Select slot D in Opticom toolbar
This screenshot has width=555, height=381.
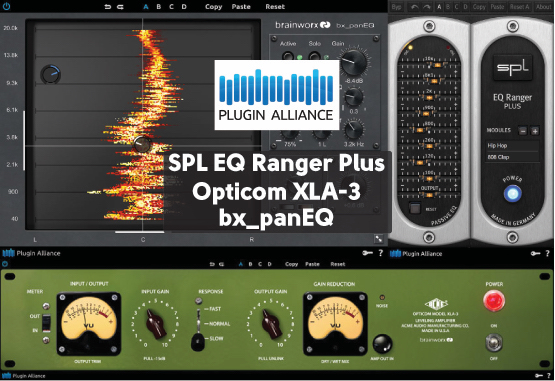(x=269, y=264)
